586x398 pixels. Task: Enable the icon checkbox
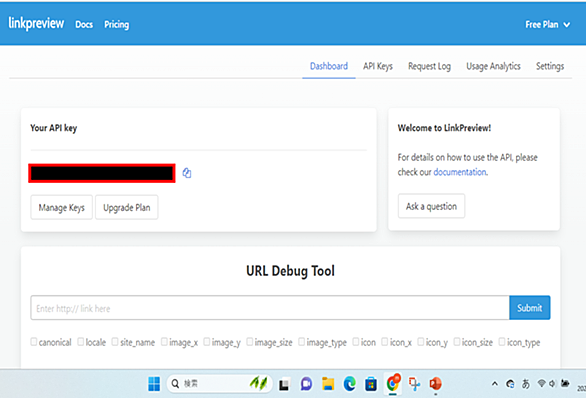(356, 342)
